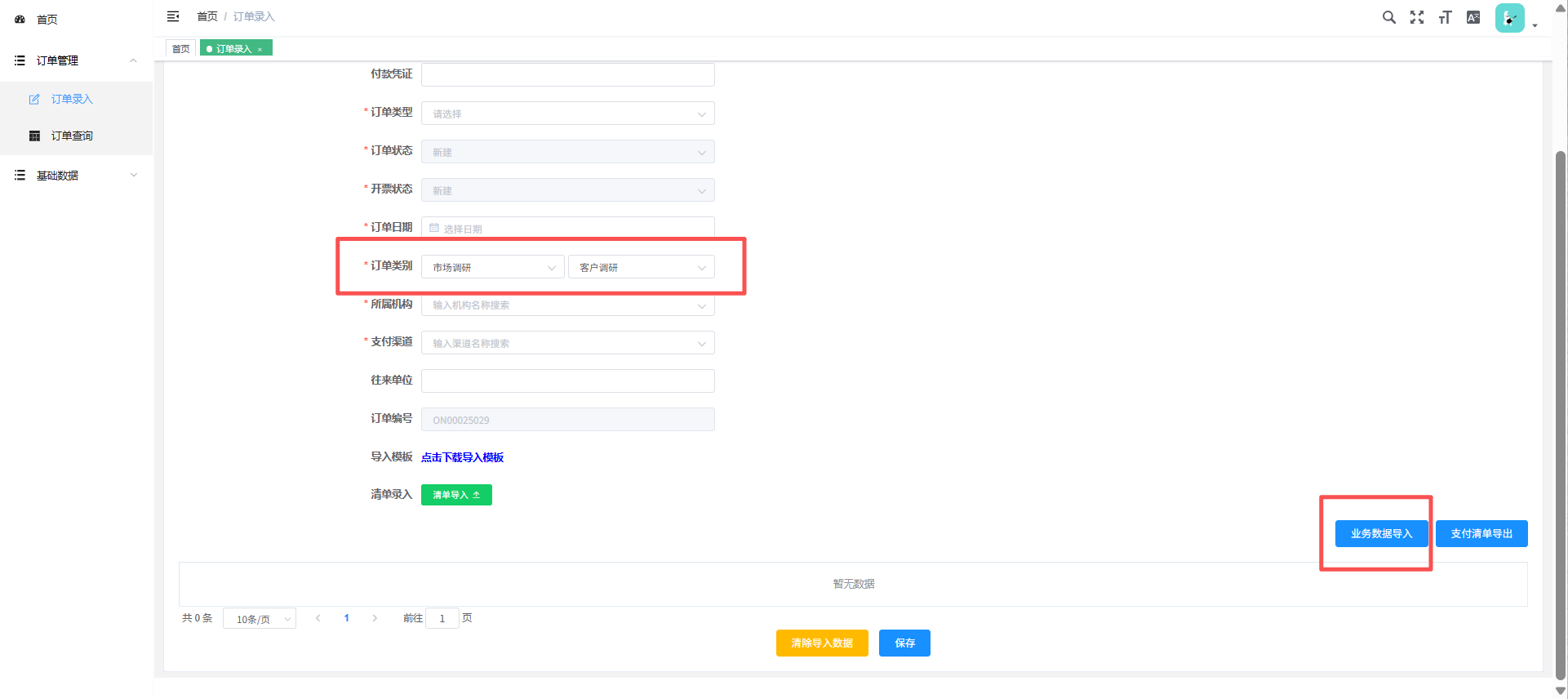Click 点击下载导入模板 link
Viewport: 1568px width, 699px height.
(462, 457)
